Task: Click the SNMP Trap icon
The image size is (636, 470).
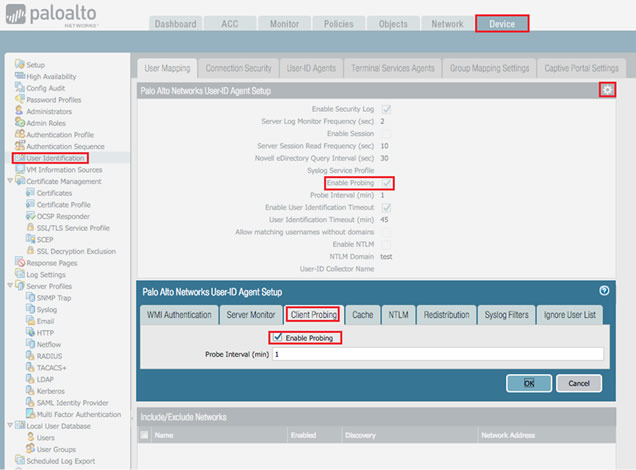Action: 30,297
